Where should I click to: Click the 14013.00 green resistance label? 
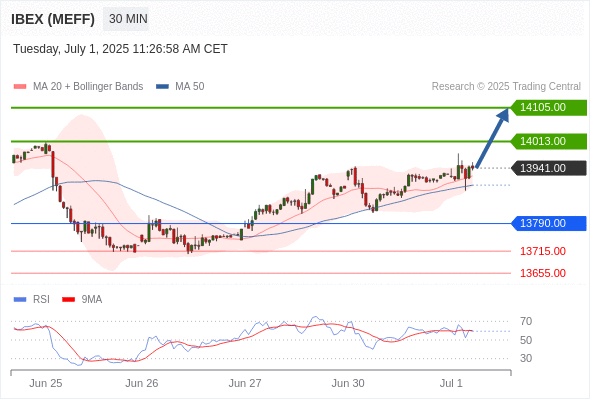(549, 141)
